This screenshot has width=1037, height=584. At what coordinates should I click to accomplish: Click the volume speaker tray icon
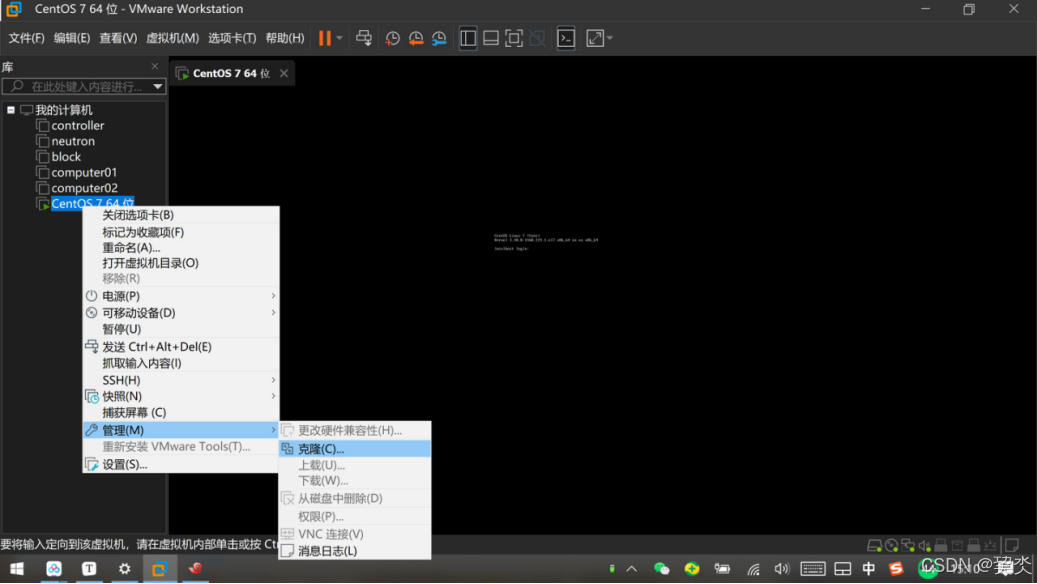[782, 569]
